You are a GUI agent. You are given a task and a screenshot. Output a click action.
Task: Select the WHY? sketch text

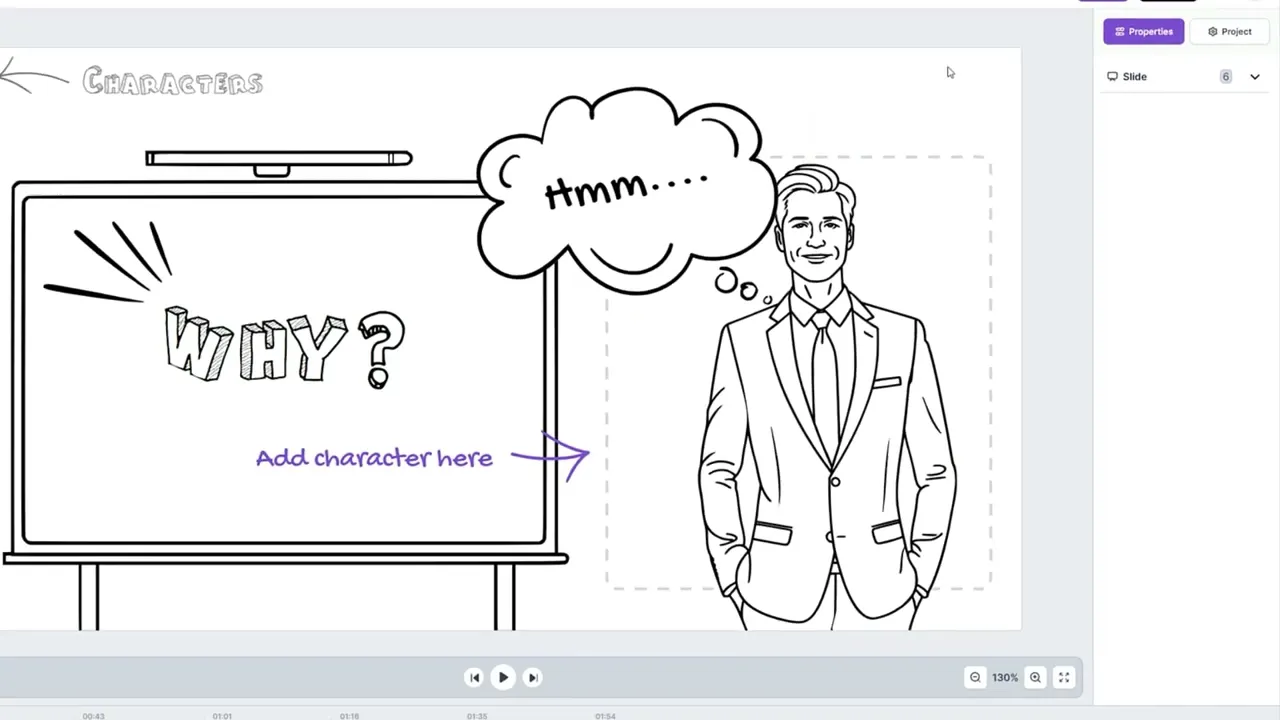[285, 346]
